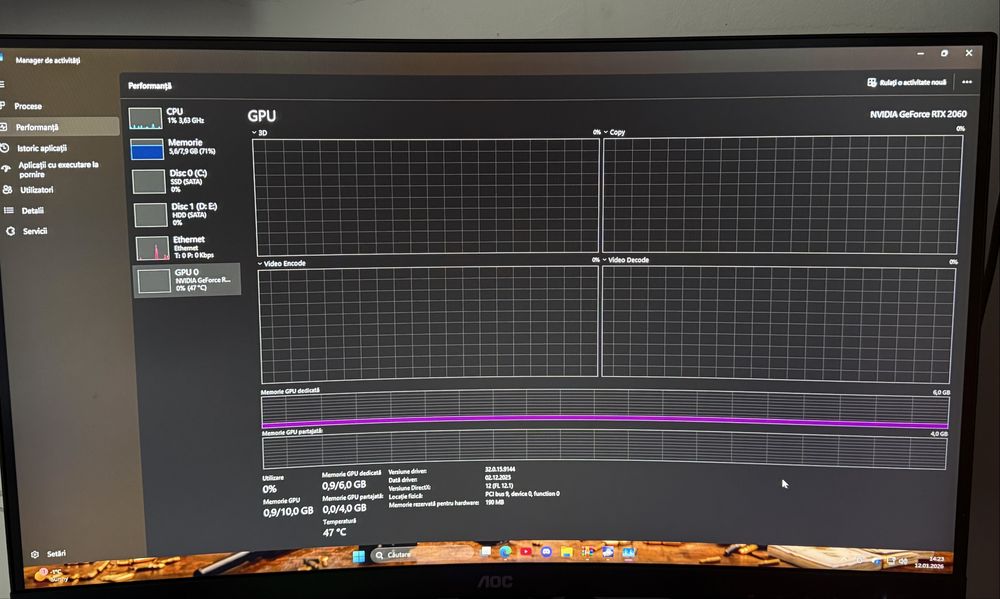Click Rulați o activitate nouă
Screen dimensions: 1000x599
click(906, 82)
